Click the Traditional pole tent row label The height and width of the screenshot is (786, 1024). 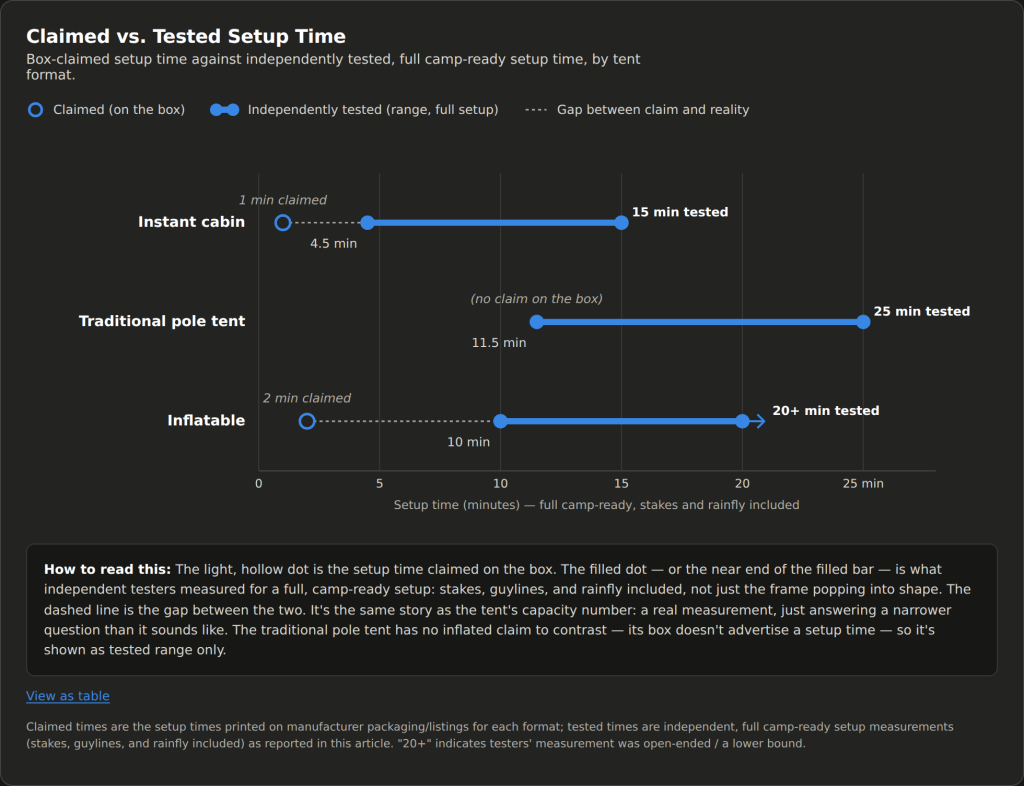(x=162, y=321)
